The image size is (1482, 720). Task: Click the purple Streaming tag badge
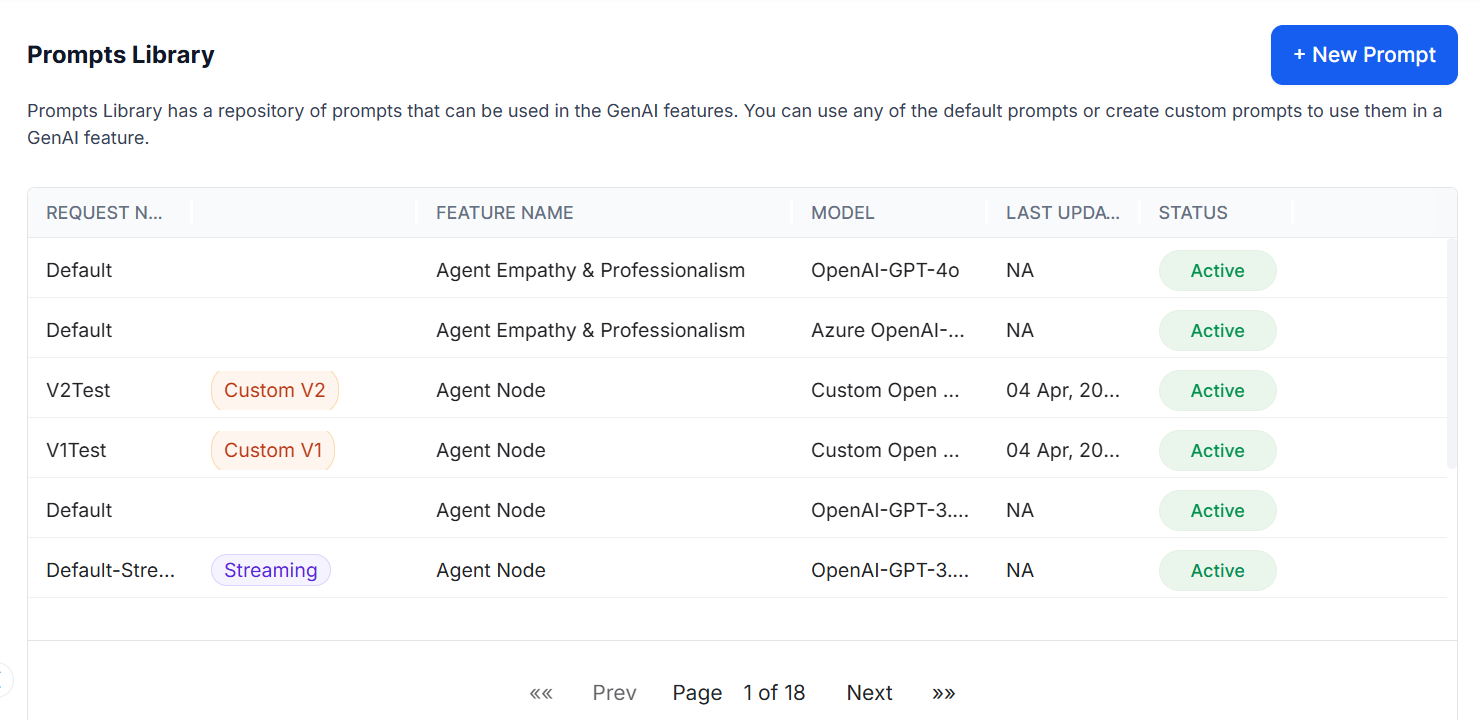pyautogui.click(x=270, y=570)
